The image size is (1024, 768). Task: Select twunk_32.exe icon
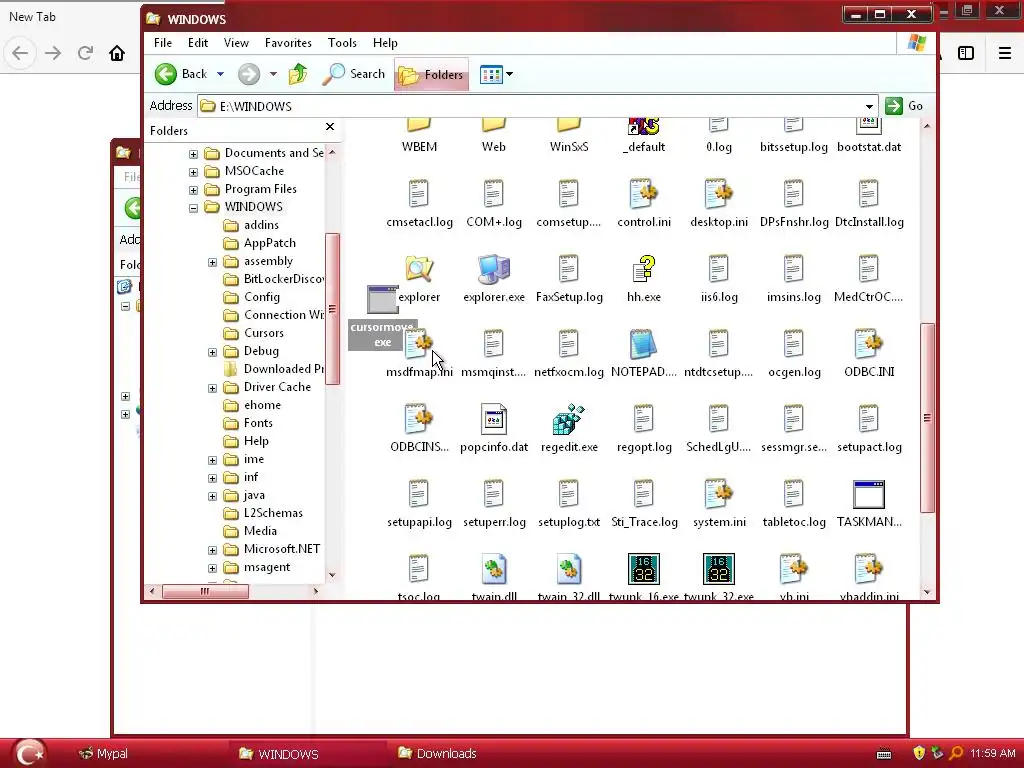(x=718, y=569)
